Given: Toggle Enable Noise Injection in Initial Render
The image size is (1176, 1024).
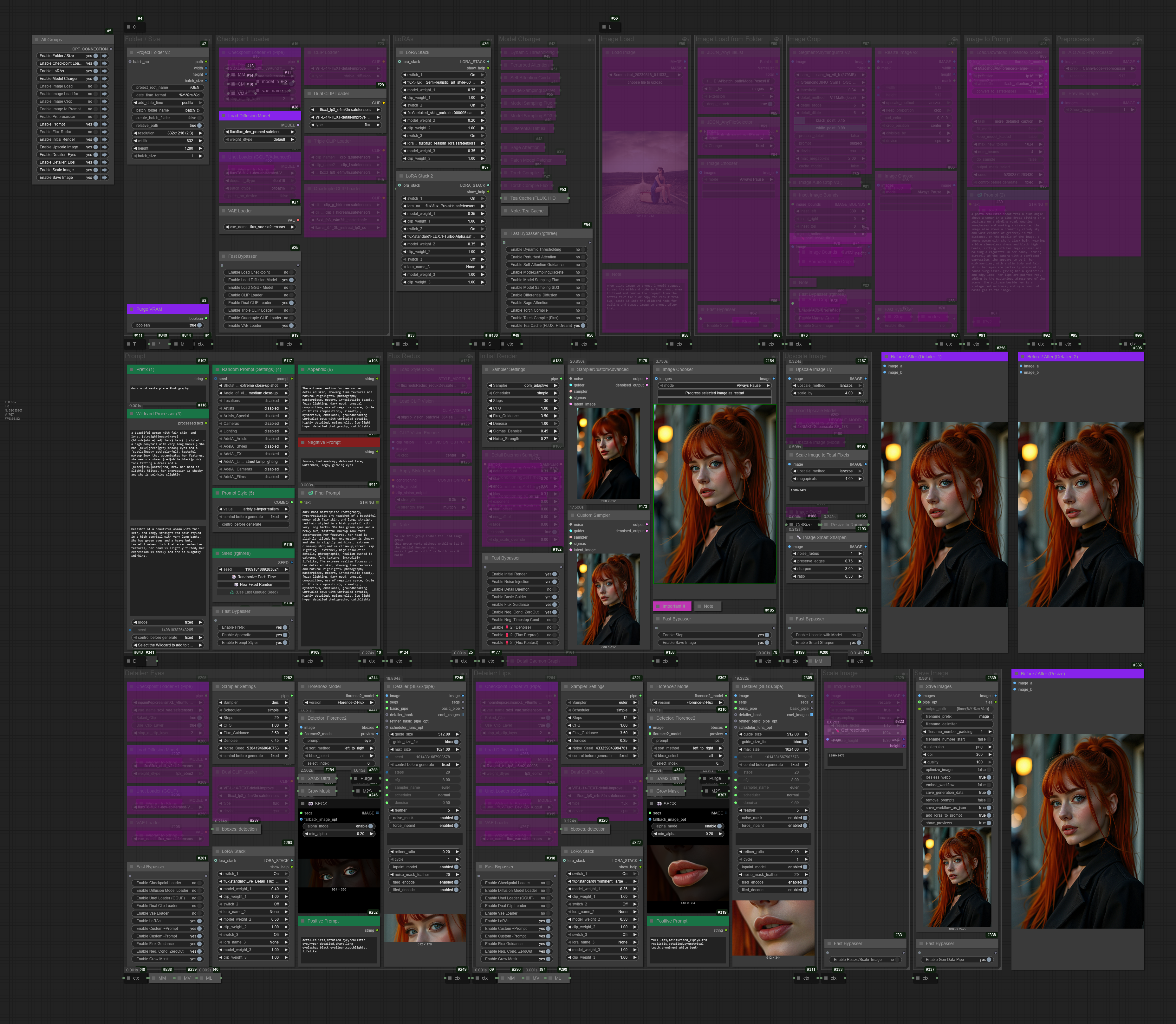Looking at the screenshot, I should pyautogui.click(x=554, y=582).
